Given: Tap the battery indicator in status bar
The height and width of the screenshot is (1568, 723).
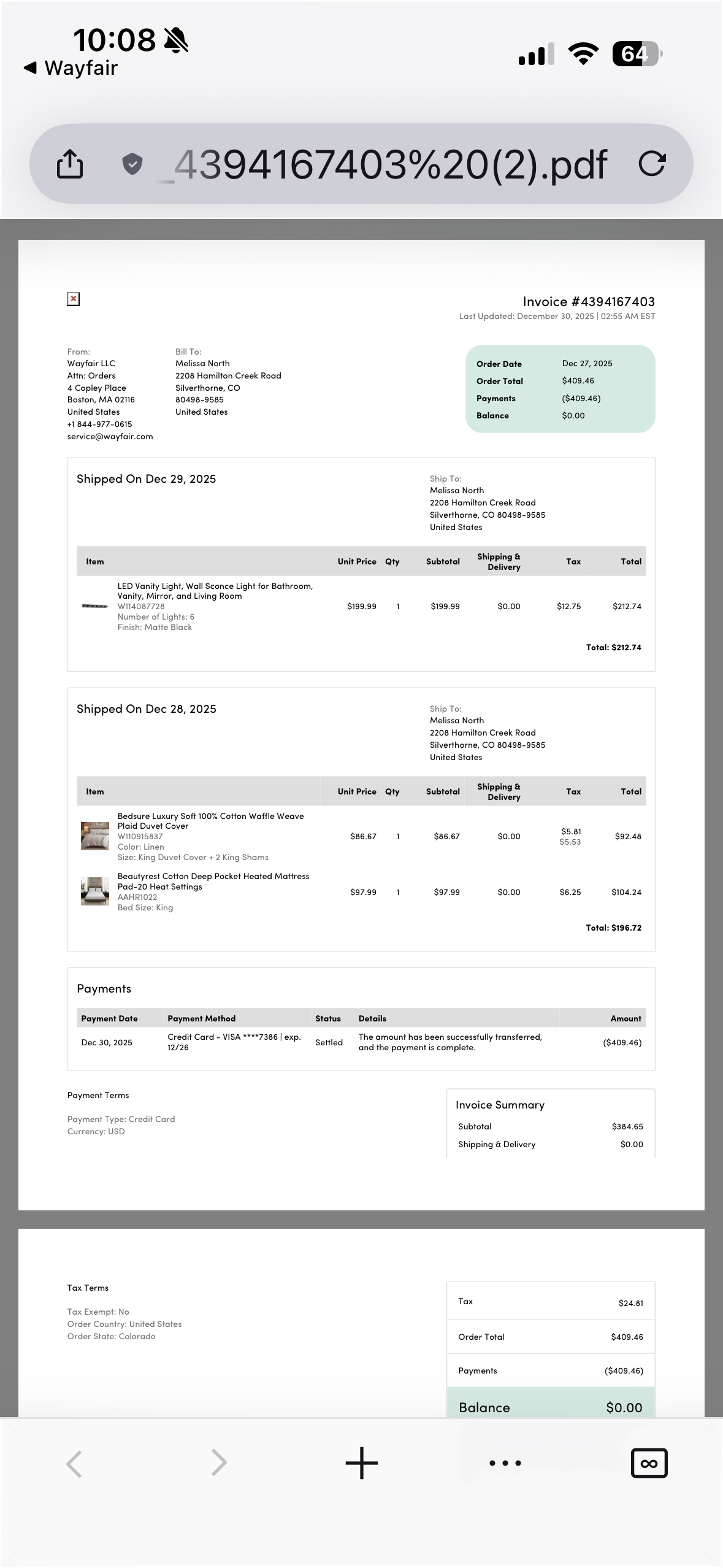Looking at the screenshot, I should point(637,54).
